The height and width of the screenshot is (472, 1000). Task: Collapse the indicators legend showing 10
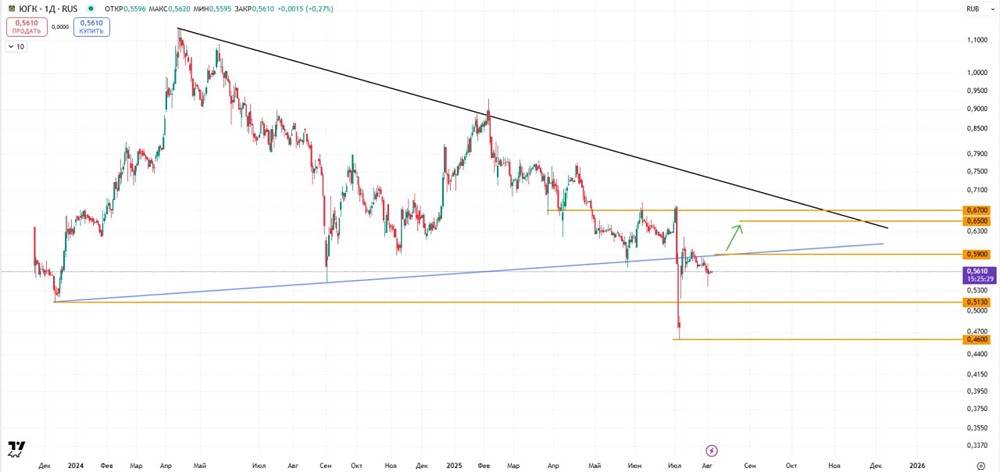click(15, 46)
